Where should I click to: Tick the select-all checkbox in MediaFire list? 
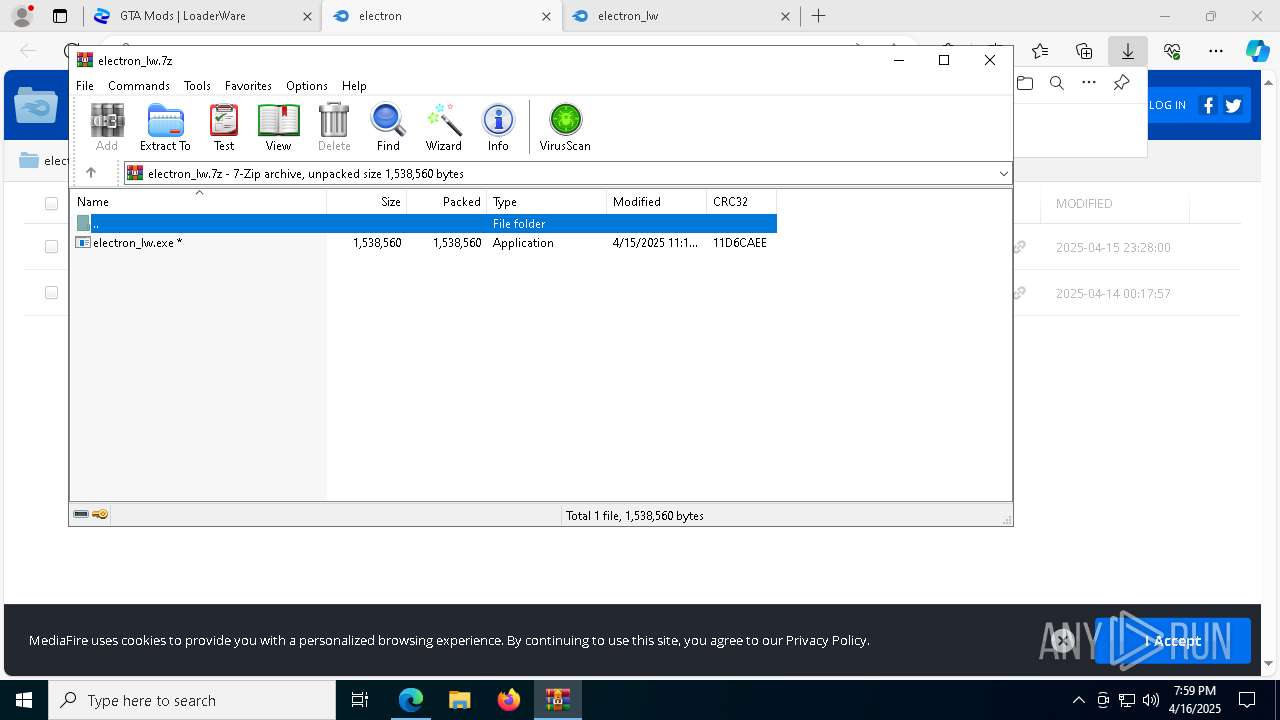[51, 203]
